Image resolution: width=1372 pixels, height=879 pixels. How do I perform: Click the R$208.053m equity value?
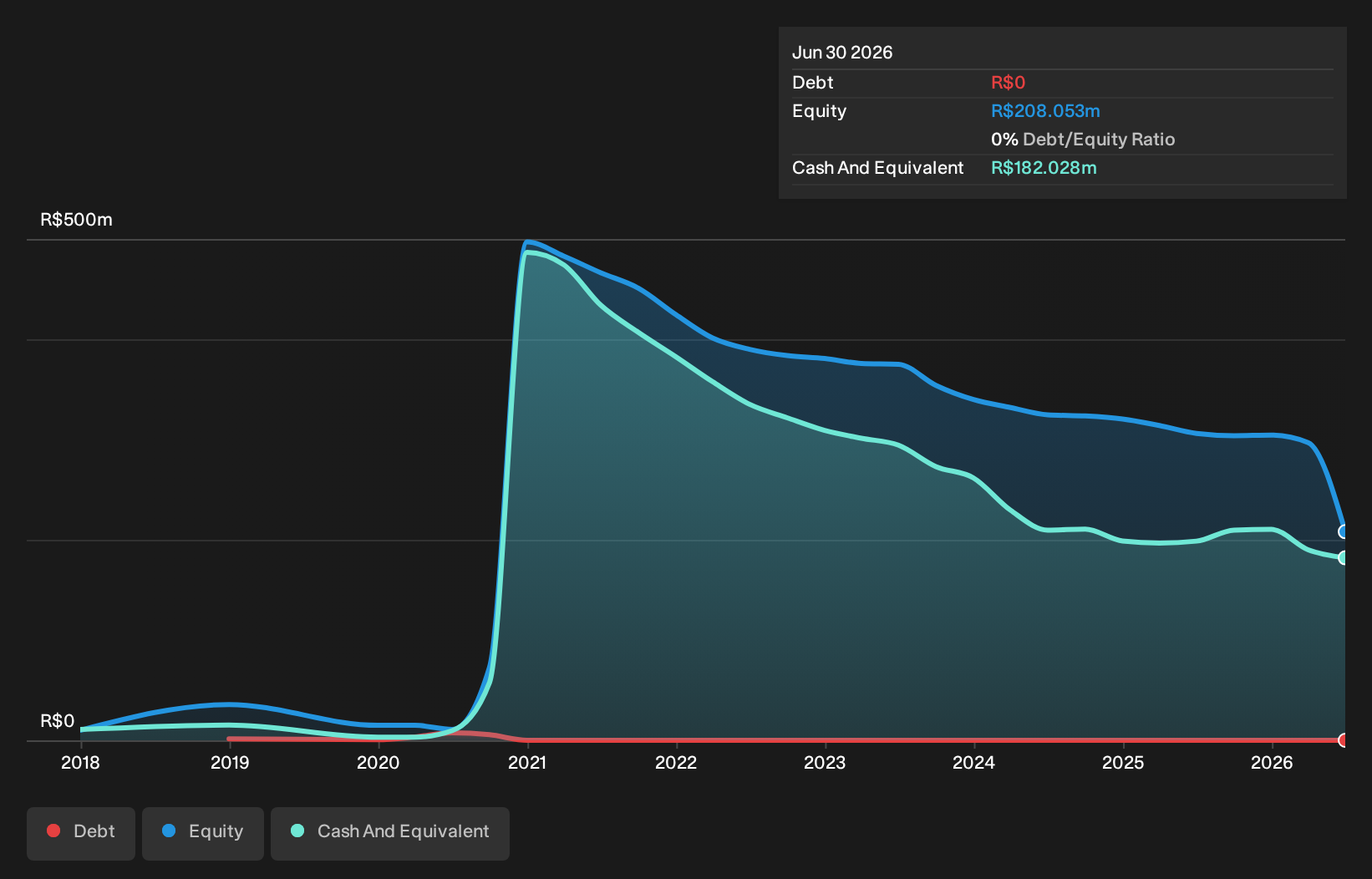pyautogui.click(x=1045, y=111)
